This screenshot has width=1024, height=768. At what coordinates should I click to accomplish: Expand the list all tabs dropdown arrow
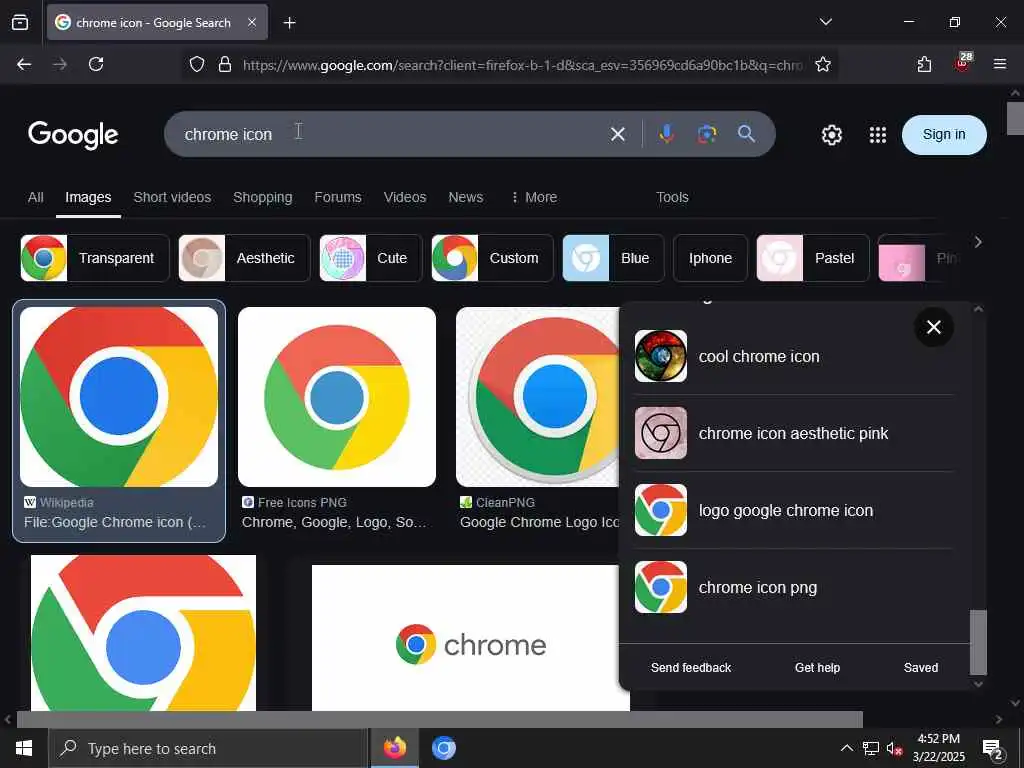coord(825,22)
